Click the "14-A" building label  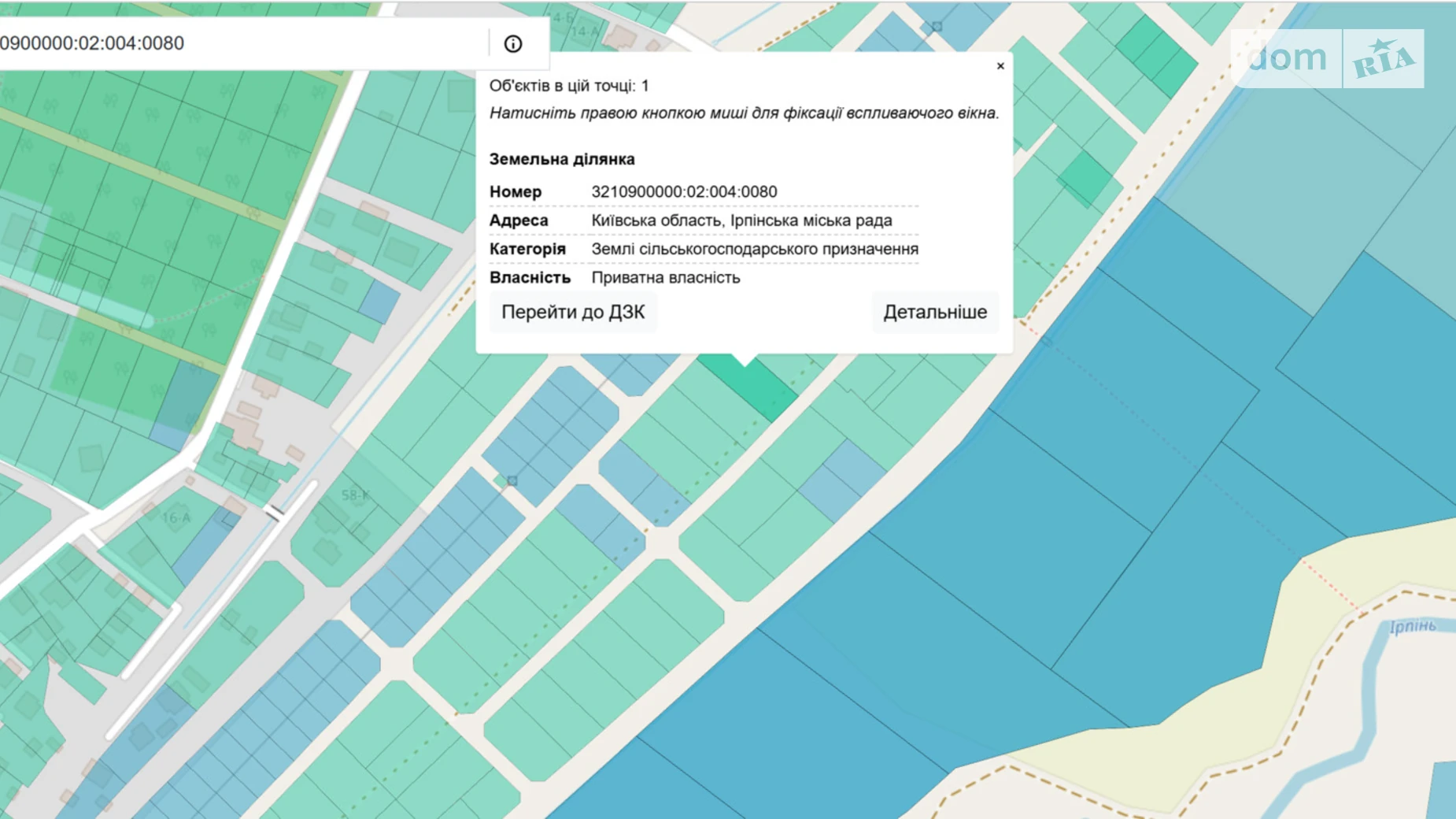[x=585, y=31]
